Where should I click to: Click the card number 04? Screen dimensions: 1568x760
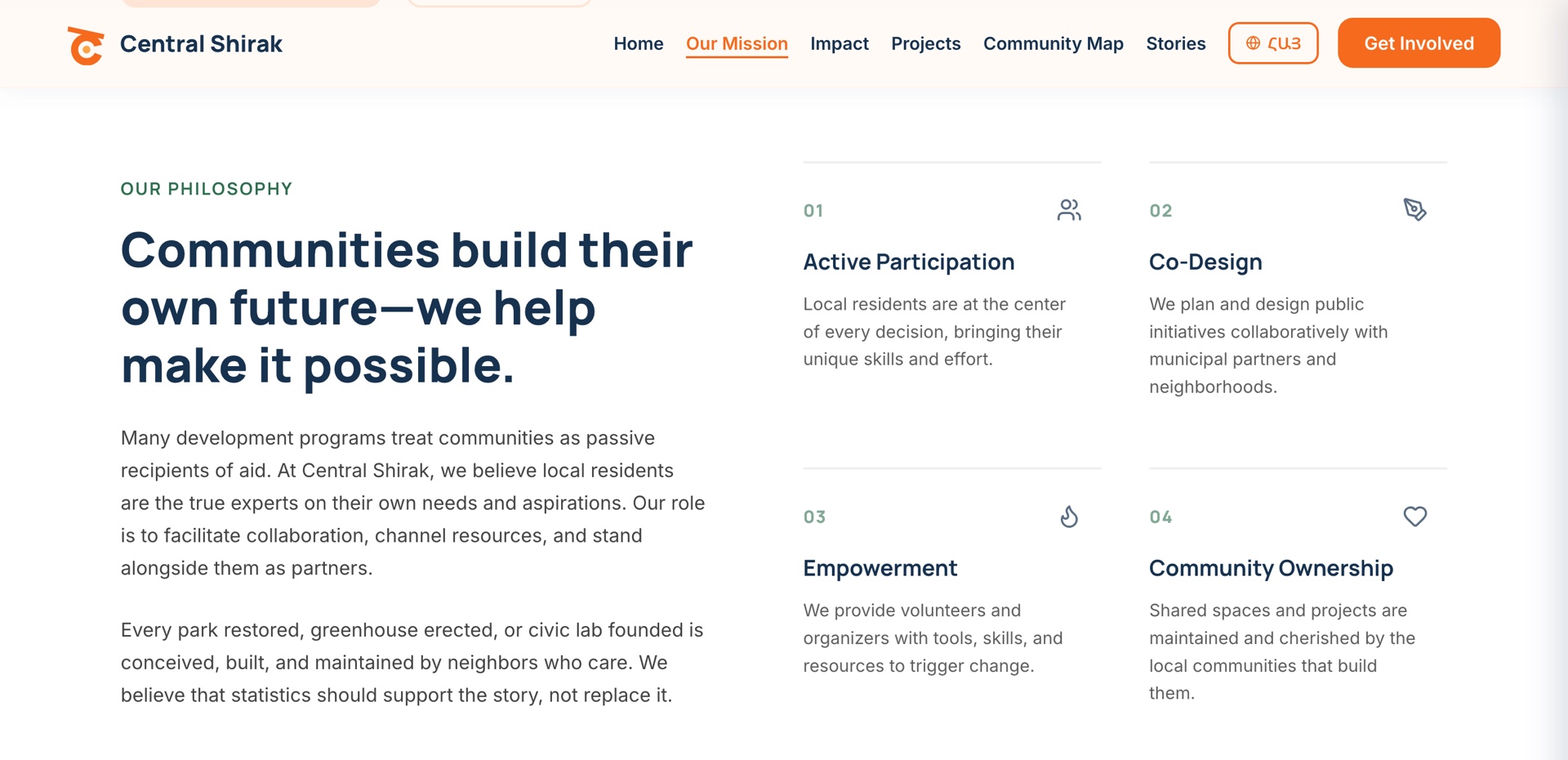coord(1160,517)
